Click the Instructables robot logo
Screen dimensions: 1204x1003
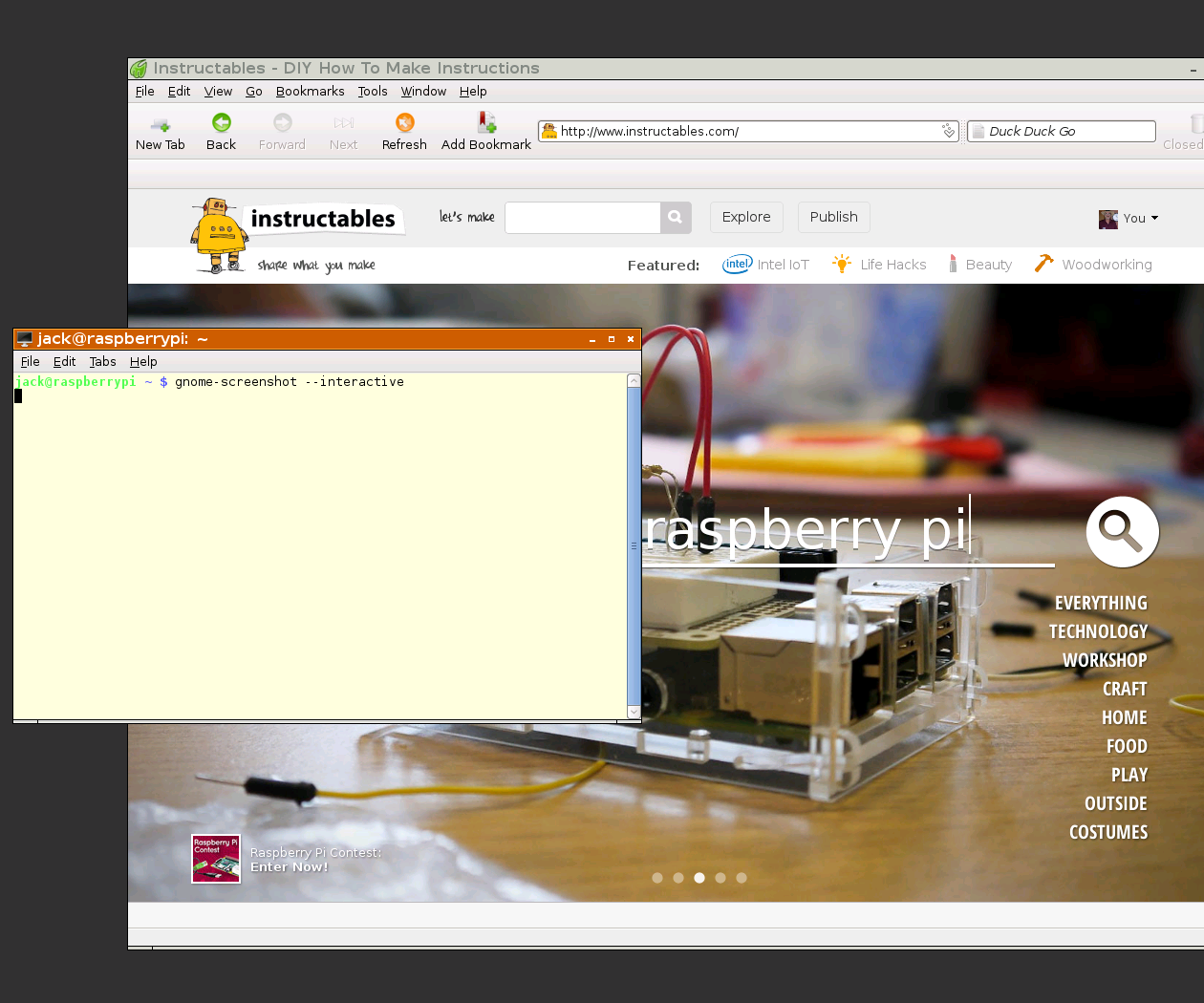[x=218, y=229]
